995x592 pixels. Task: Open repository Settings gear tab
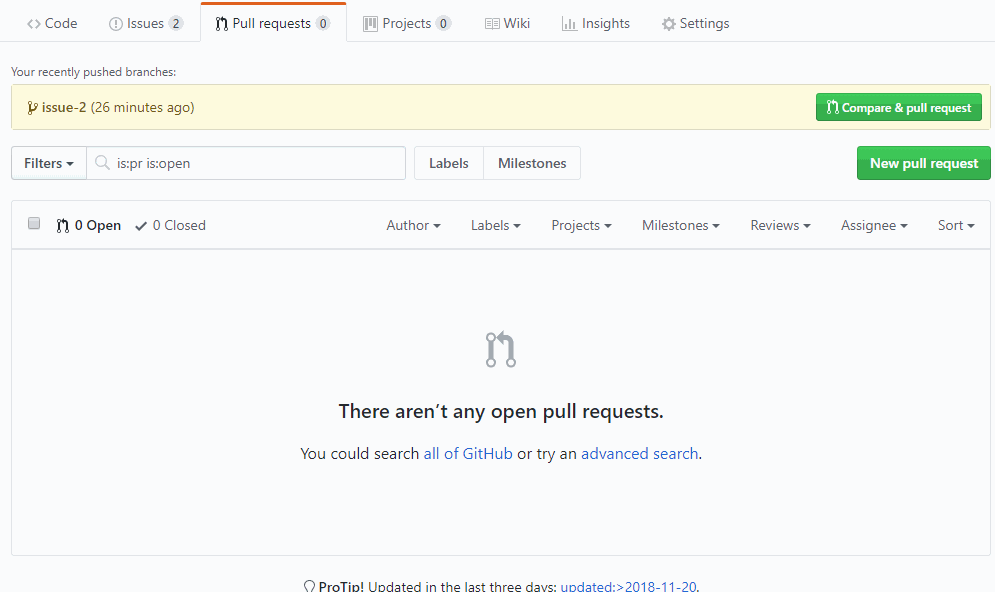(x=695, y=23)
